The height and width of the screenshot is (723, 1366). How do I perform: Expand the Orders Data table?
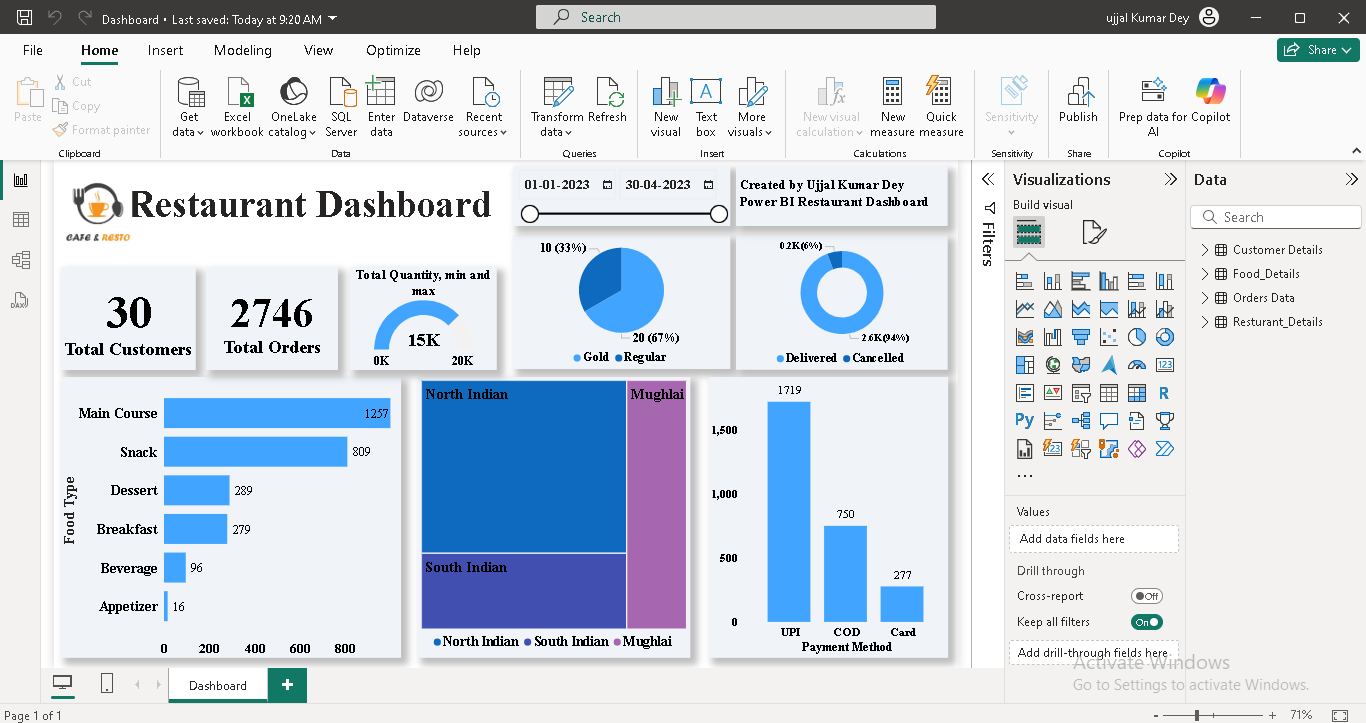1205,298
